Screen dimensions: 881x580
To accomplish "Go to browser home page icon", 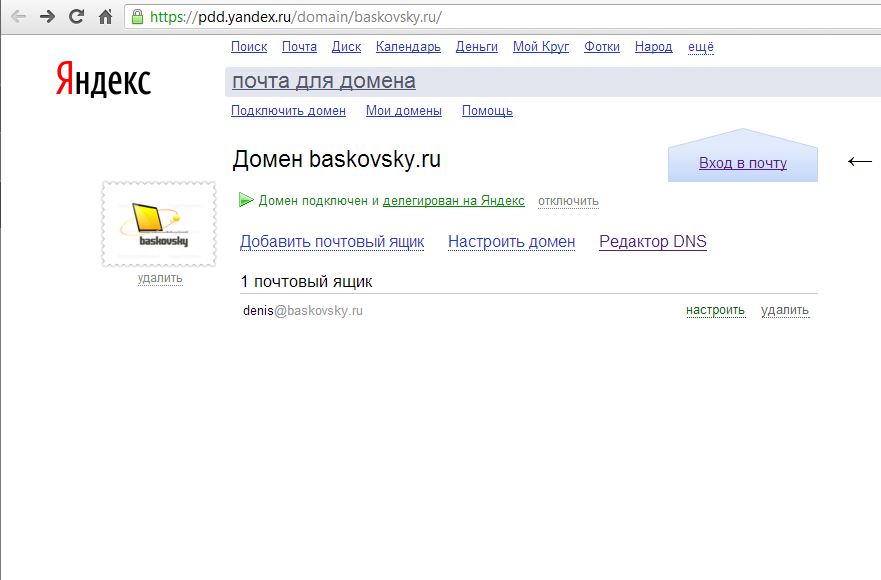I will tap(105, 16).
